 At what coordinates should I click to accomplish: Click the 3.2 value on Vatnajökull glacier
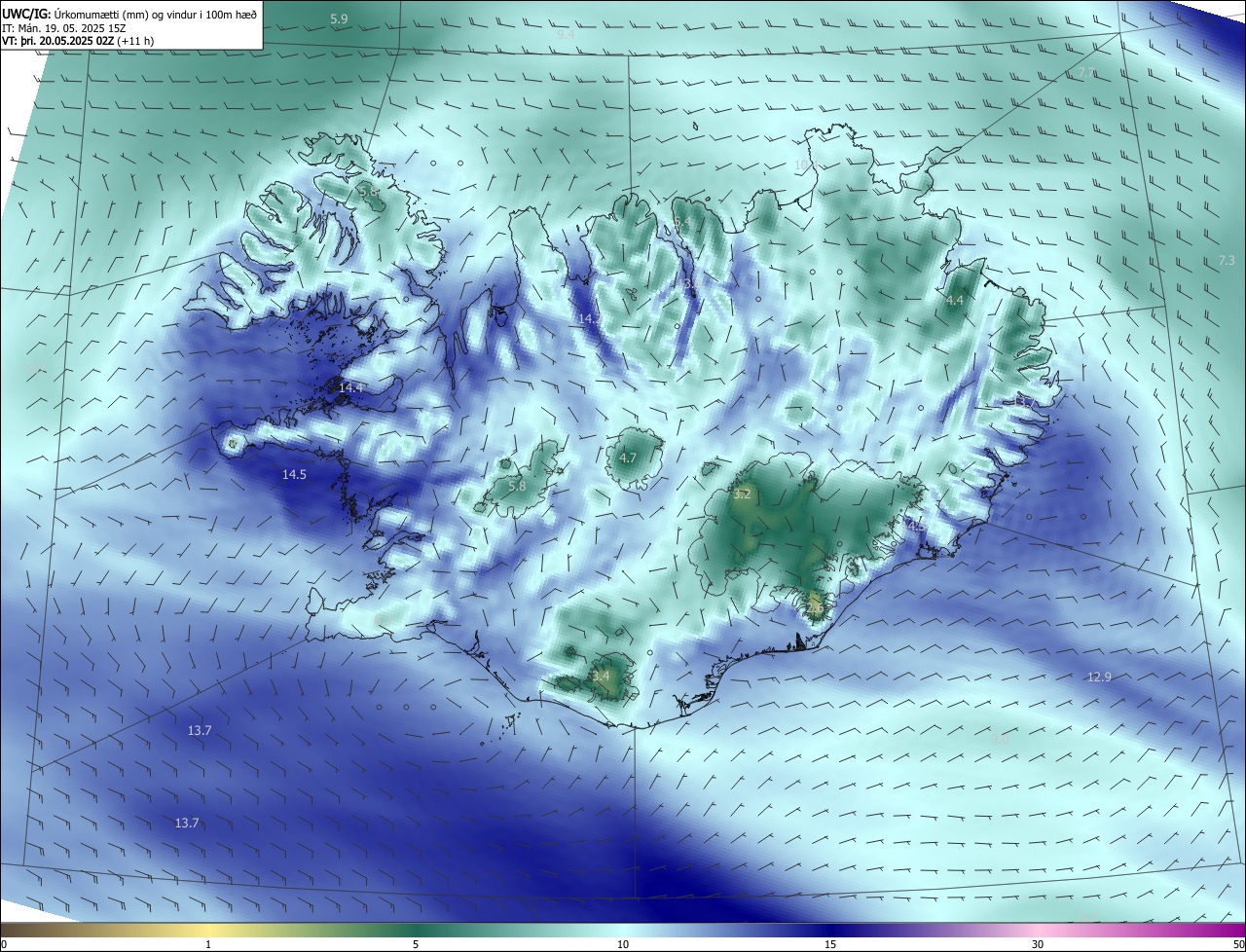click(x=742, y=494)
